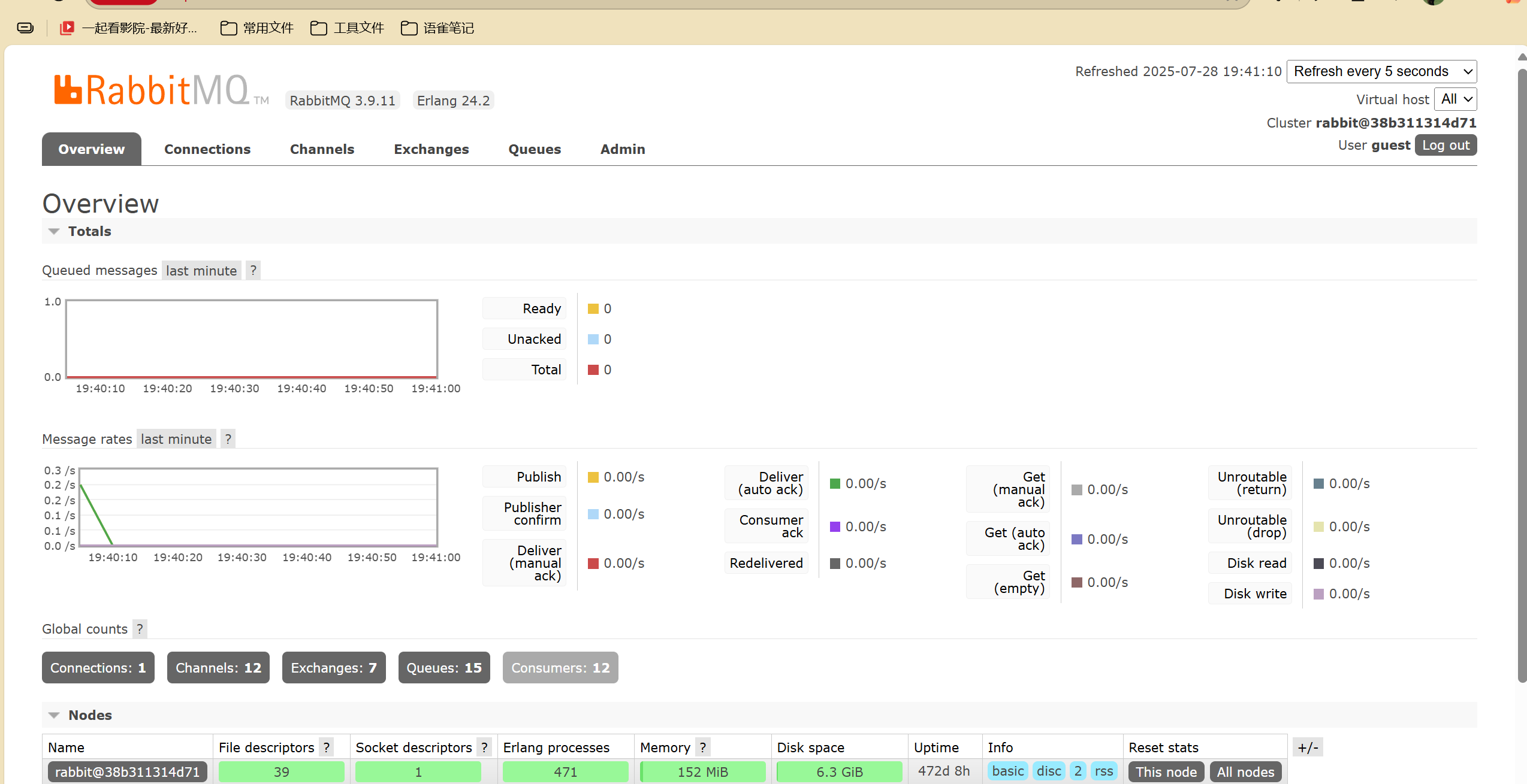This screenshot has width=1527, height=784.
Task: Toggle the Disk write legend label
Action: tap(1250, 594)
